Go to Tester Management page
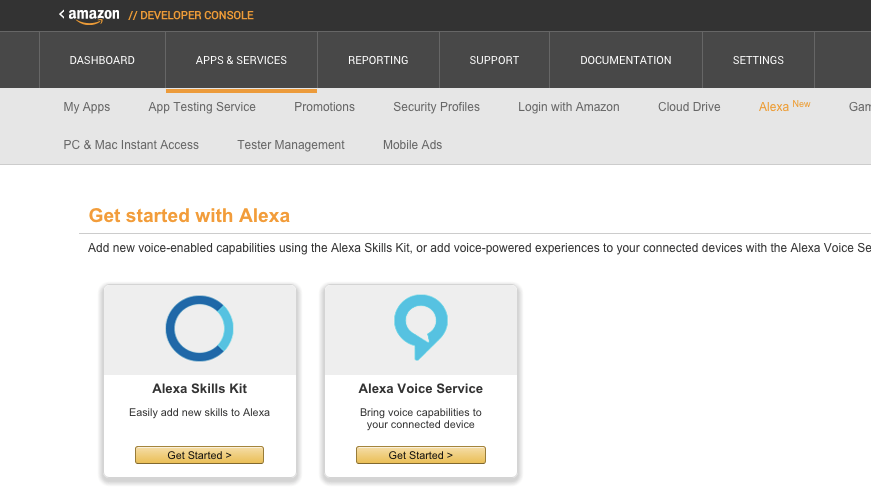Viewport: 871px width, 496px height. 291,145
